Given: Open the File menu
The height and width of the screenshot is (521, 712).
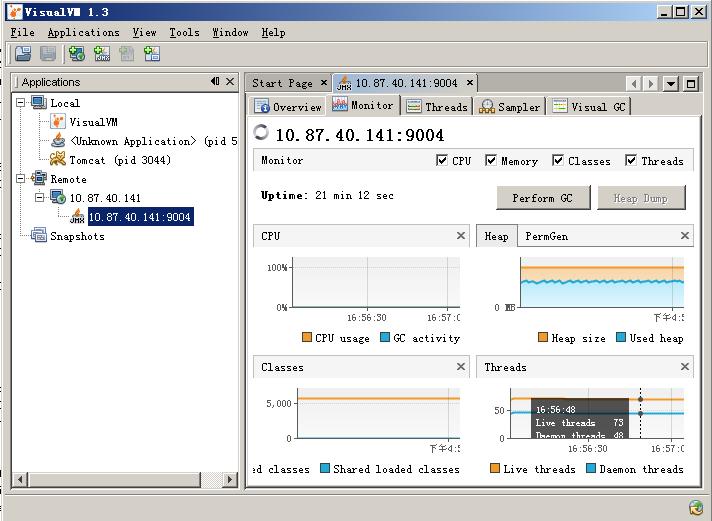Looking at the screenshot, I should click(22, 33).
